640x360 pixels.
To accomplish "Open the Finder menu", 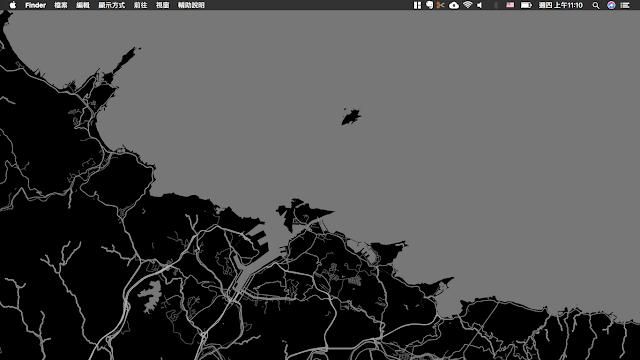I will point(36,5).
